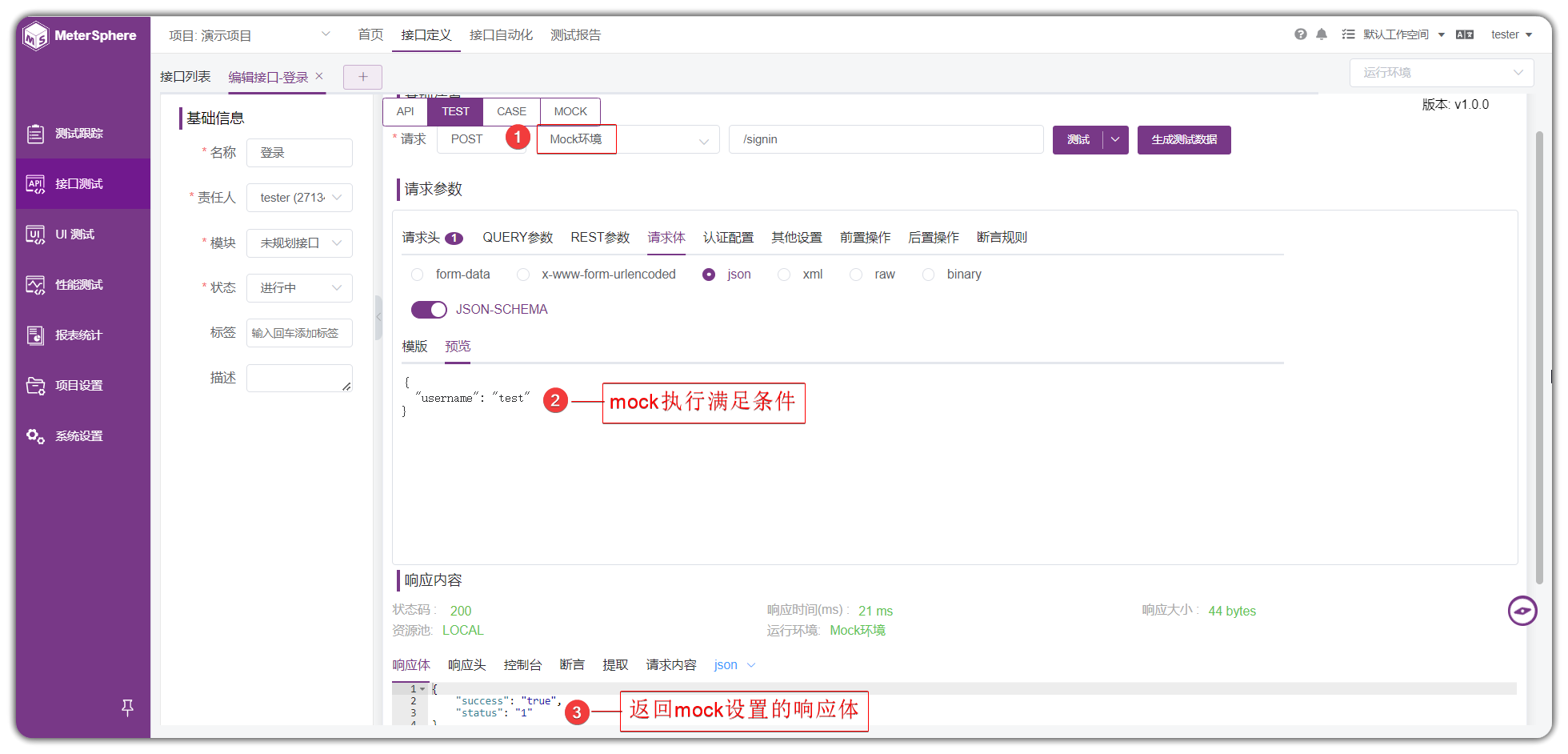Open the 责任人 tester dropdown
1568x754 pixels.
[299, 198]
